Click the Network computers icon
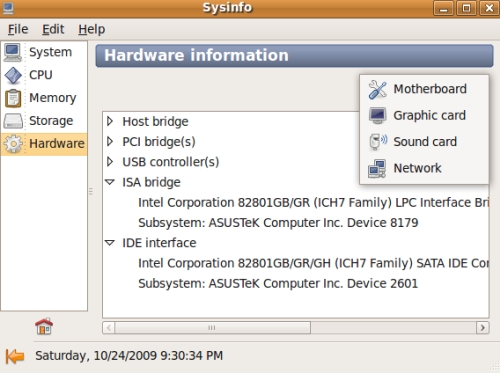This screenshot has width=500, height=373. click(x=377, y=168)
